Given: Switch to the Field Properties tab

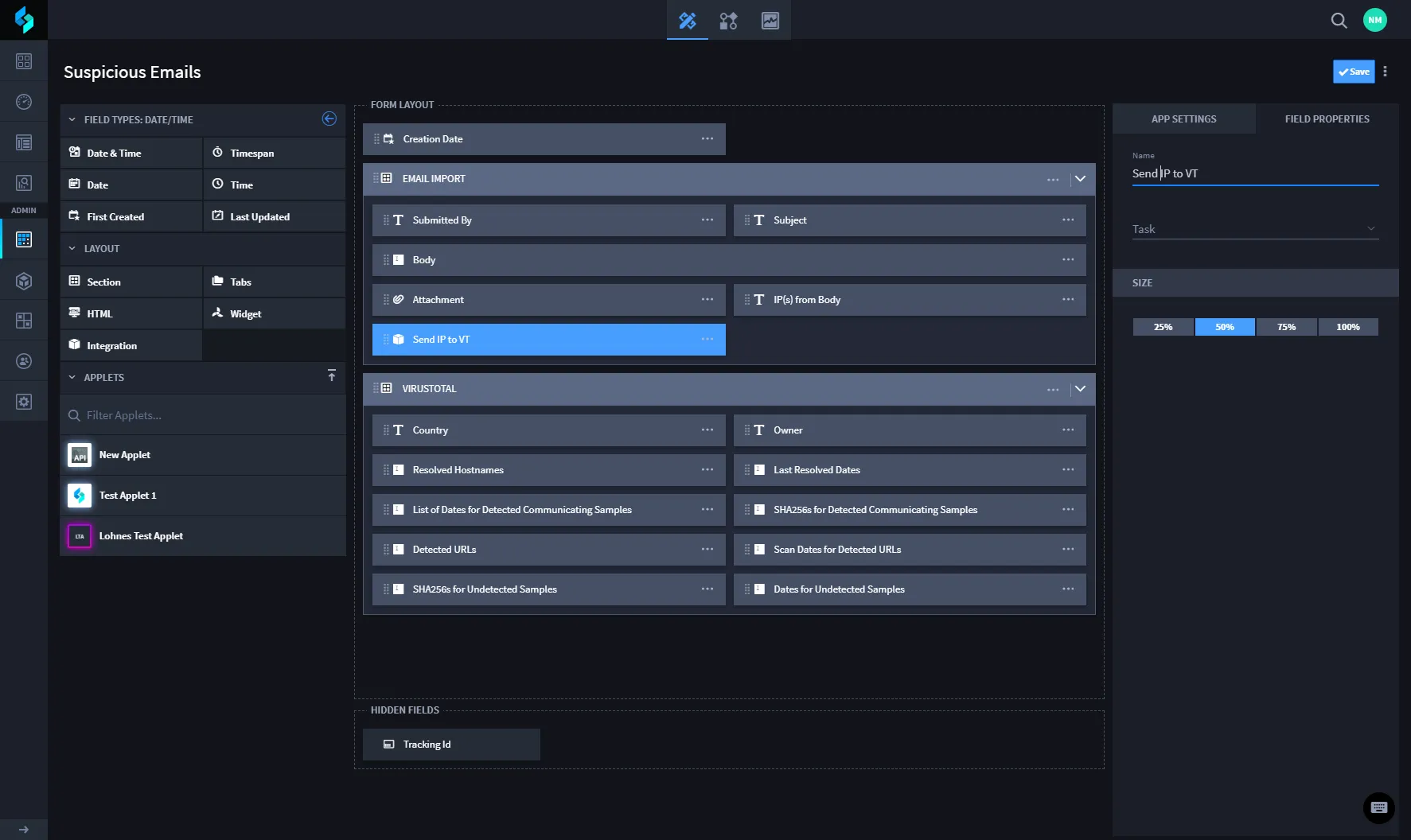Looking at the screenshot, I should (x=1327, y=119).
